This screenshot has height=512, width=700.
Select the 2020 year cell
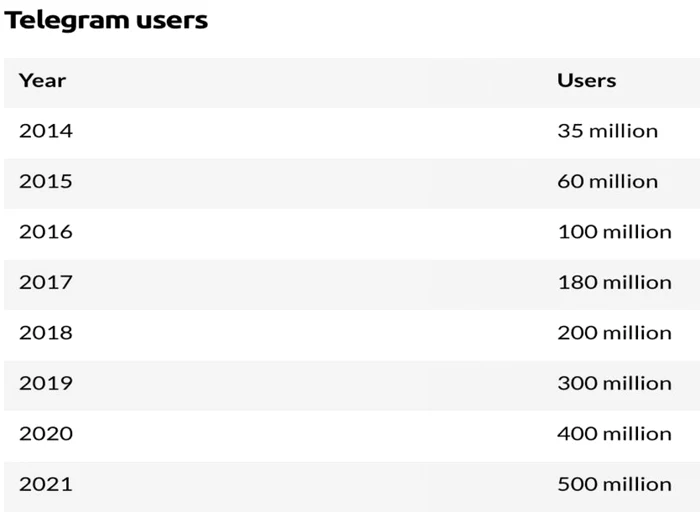pyautogui.click(x=46, y=433)
